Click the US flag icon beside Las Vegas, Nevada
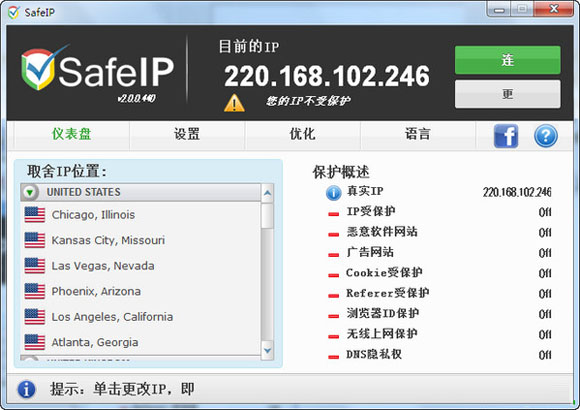The height and width of the screenshot is (410, 580). (x=35, y=266)
